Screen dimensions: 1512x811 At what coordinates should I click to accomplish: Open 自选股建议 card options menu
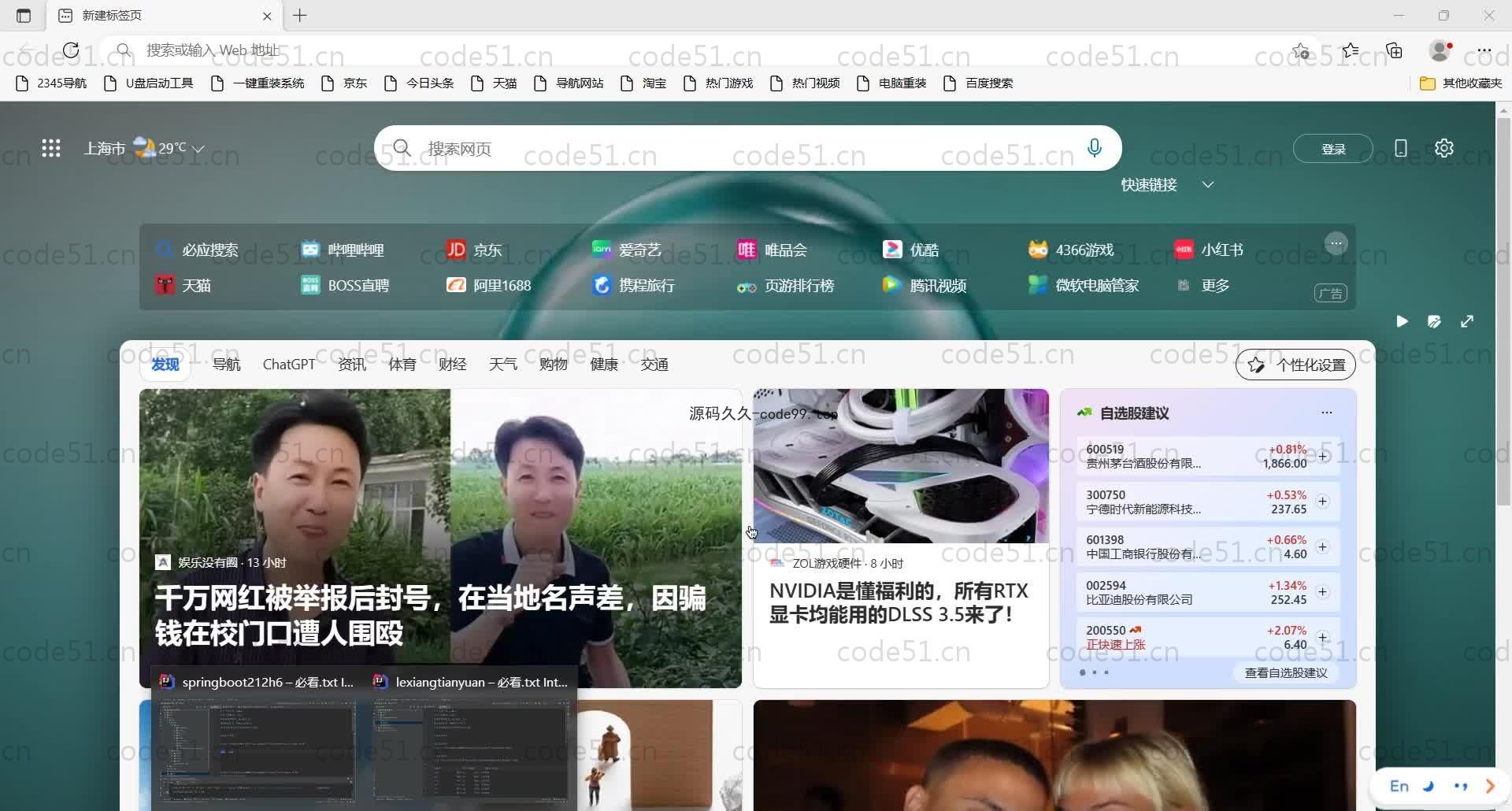1327,413
